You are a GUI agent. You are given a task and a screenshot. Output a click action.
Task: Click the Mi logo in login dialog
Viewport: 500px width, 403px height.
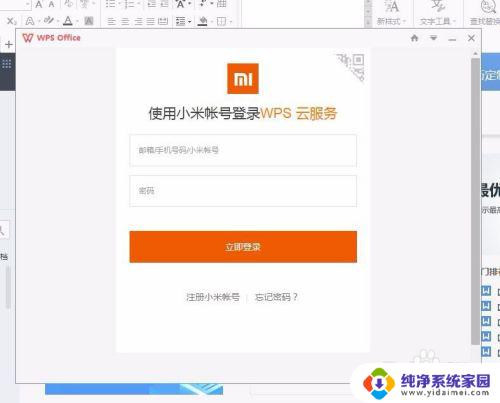243,79
